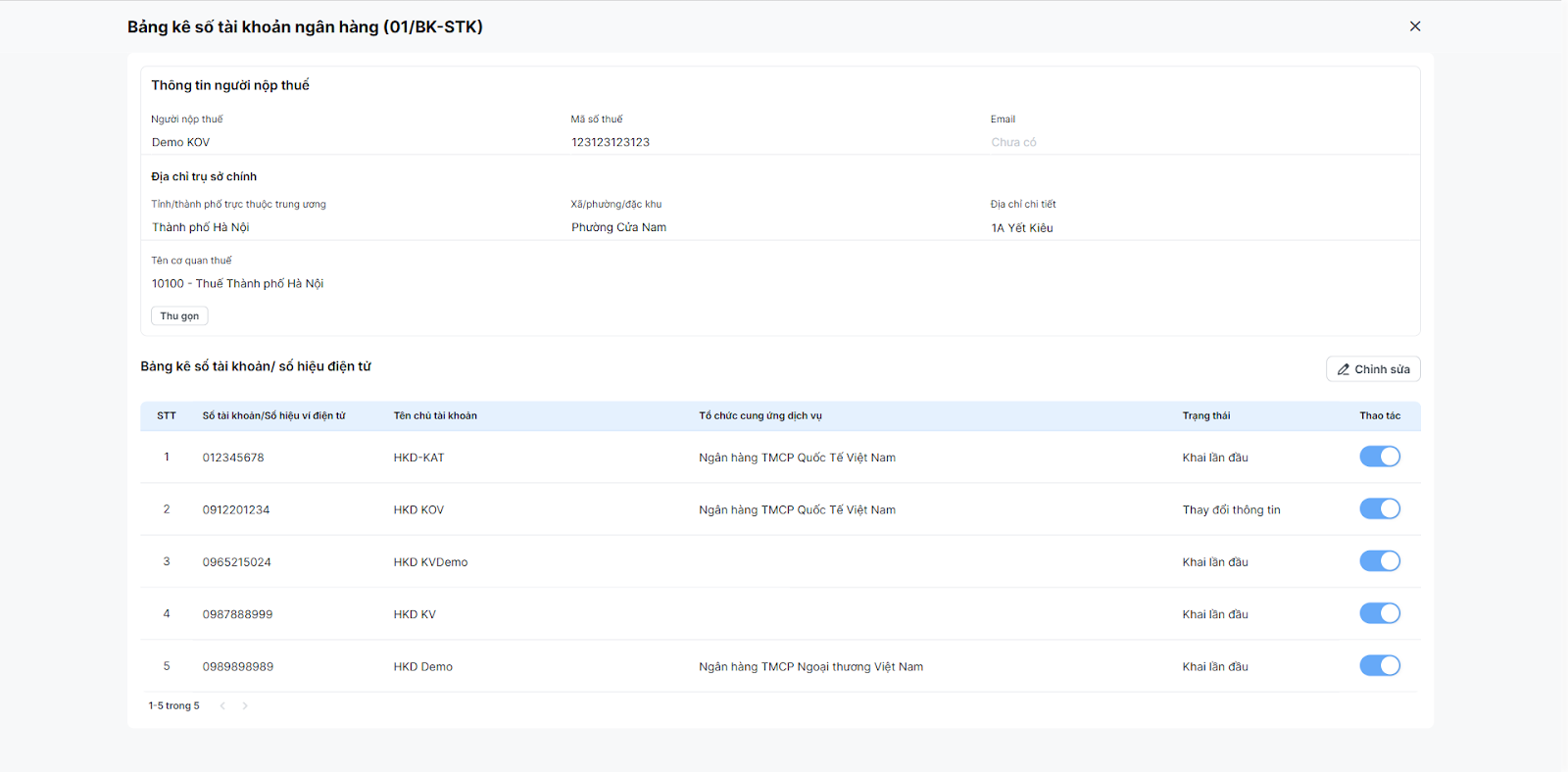
Task: Disable the switch for account 0912201234
Action: point(1380,508)
